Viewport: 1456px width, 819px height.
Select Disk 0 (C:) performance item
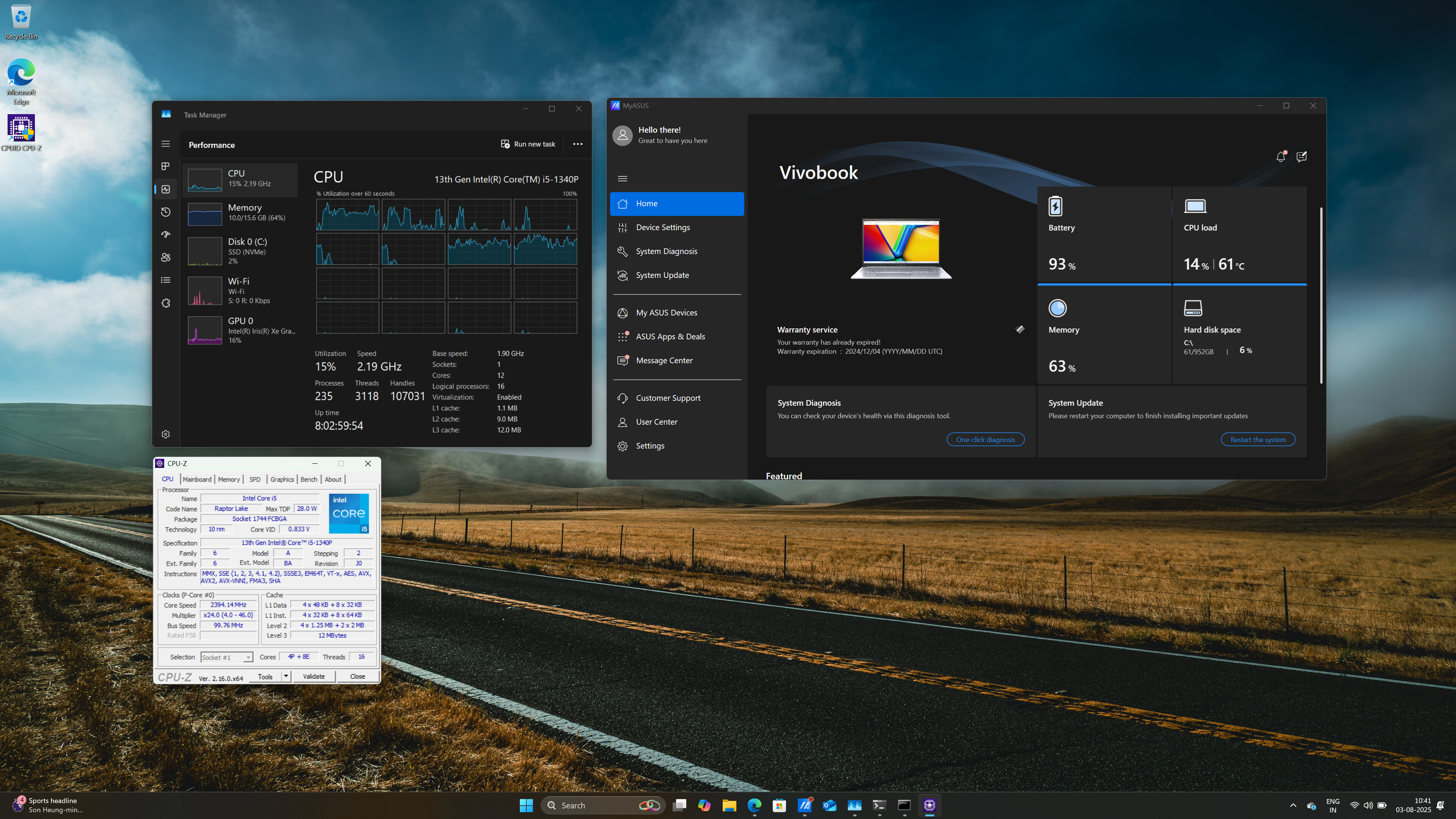(240, 251)
